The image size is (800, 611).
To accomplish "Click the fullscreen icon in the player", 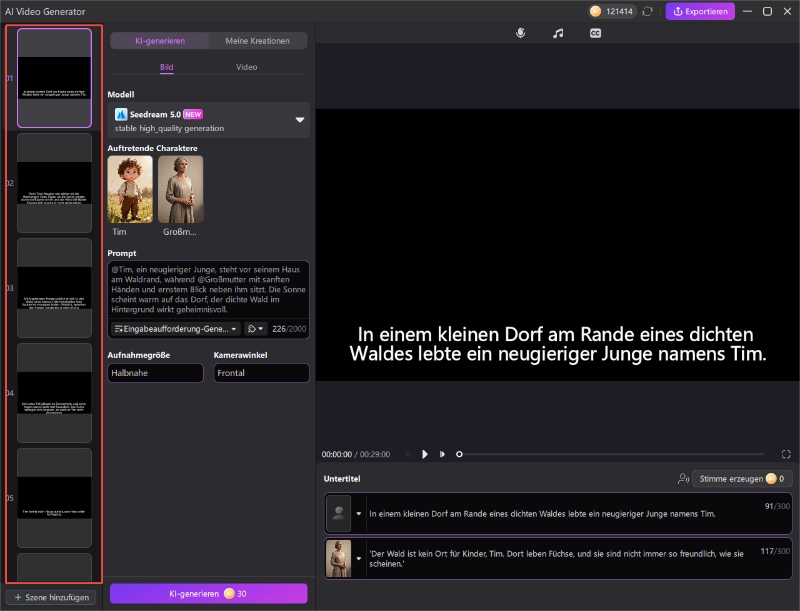I will tap(788, 453).
